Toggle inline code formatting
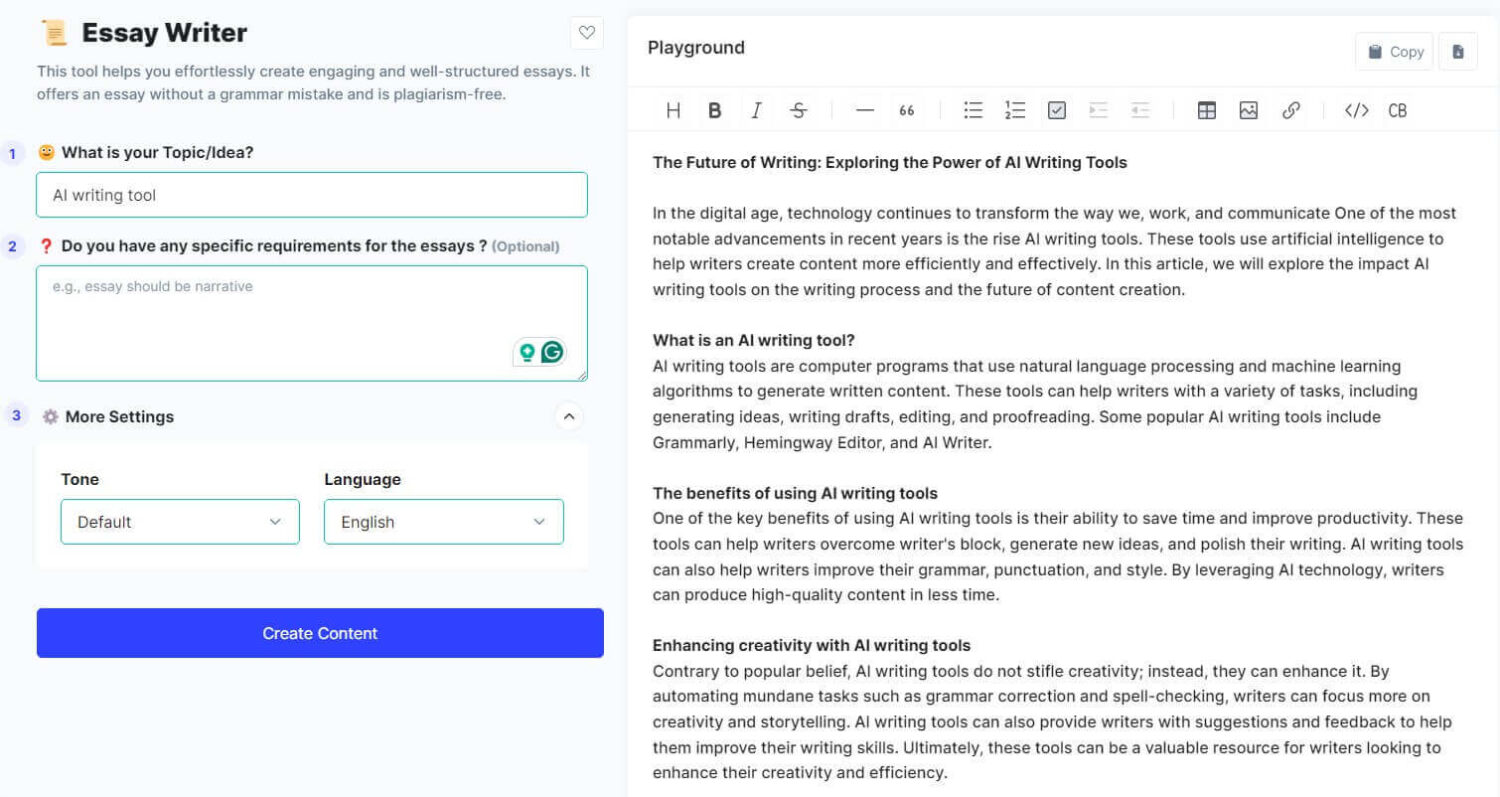This screenshot has width=1500, height=797. coord(1356,111)
